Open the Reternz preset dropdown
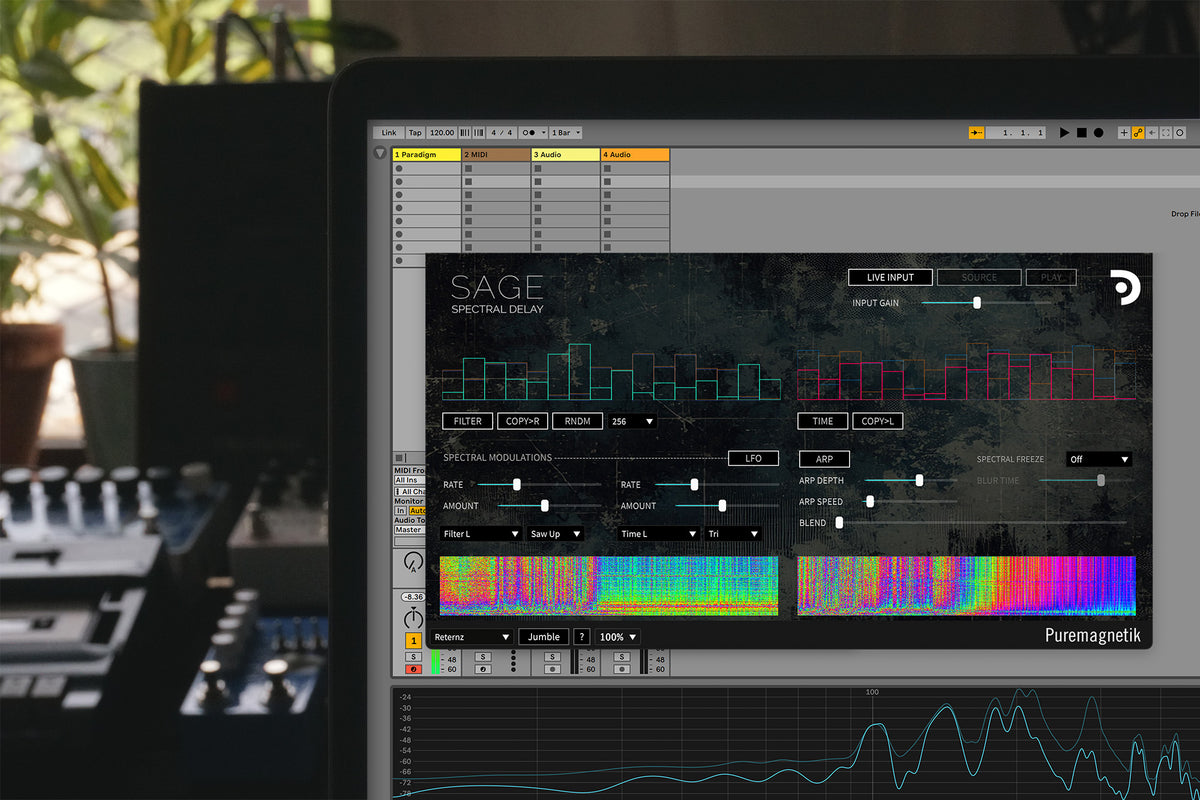The image size is (1200, 800). (x=472, y=637)
